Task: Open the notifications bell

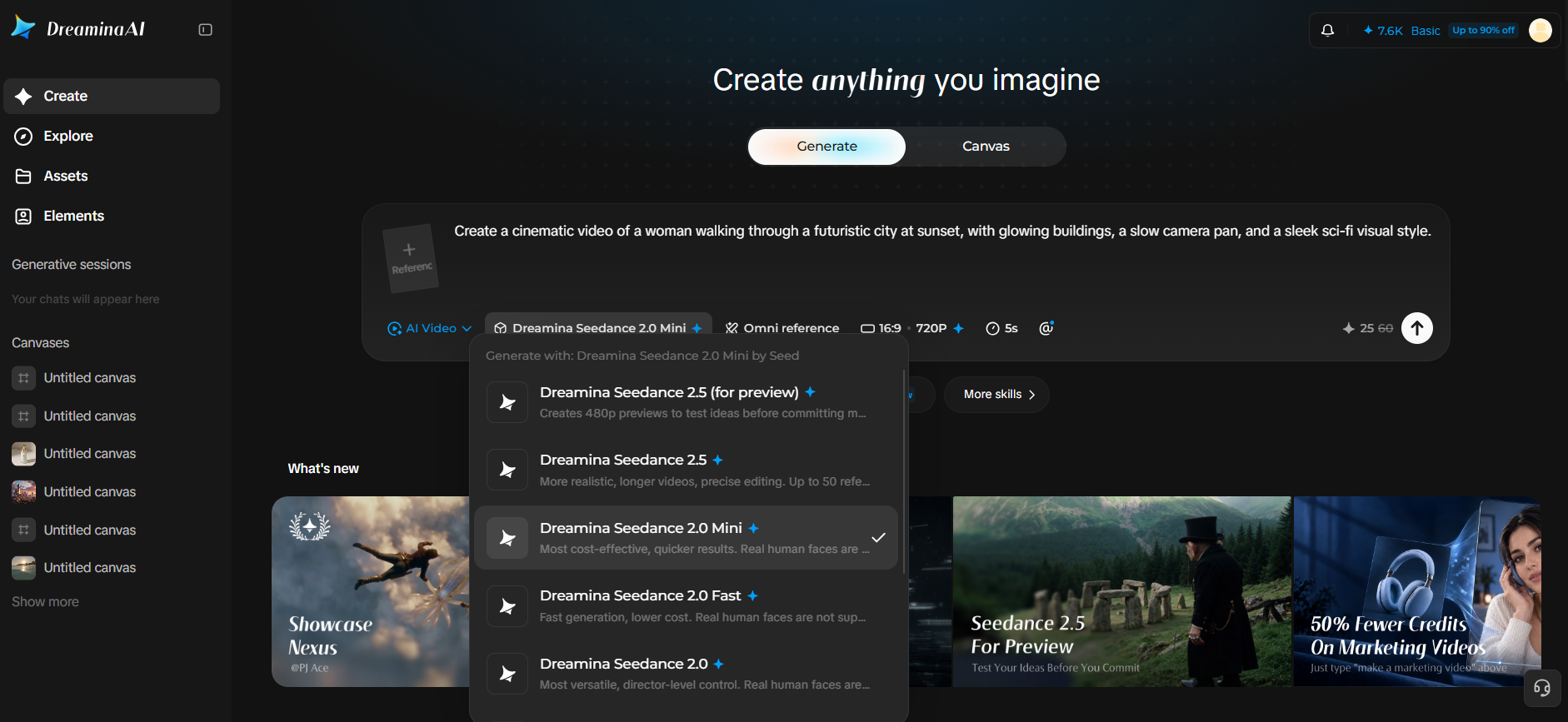Action: coord(1327,31)
